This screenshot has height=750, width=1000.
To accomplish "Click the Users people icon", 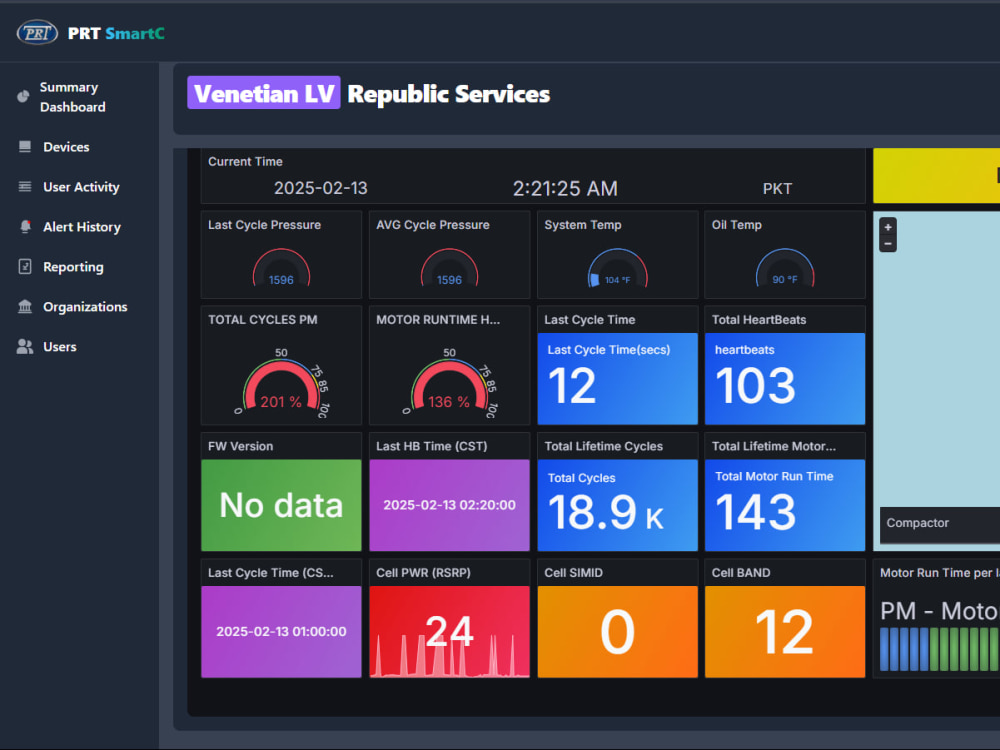I will point(25,347).
